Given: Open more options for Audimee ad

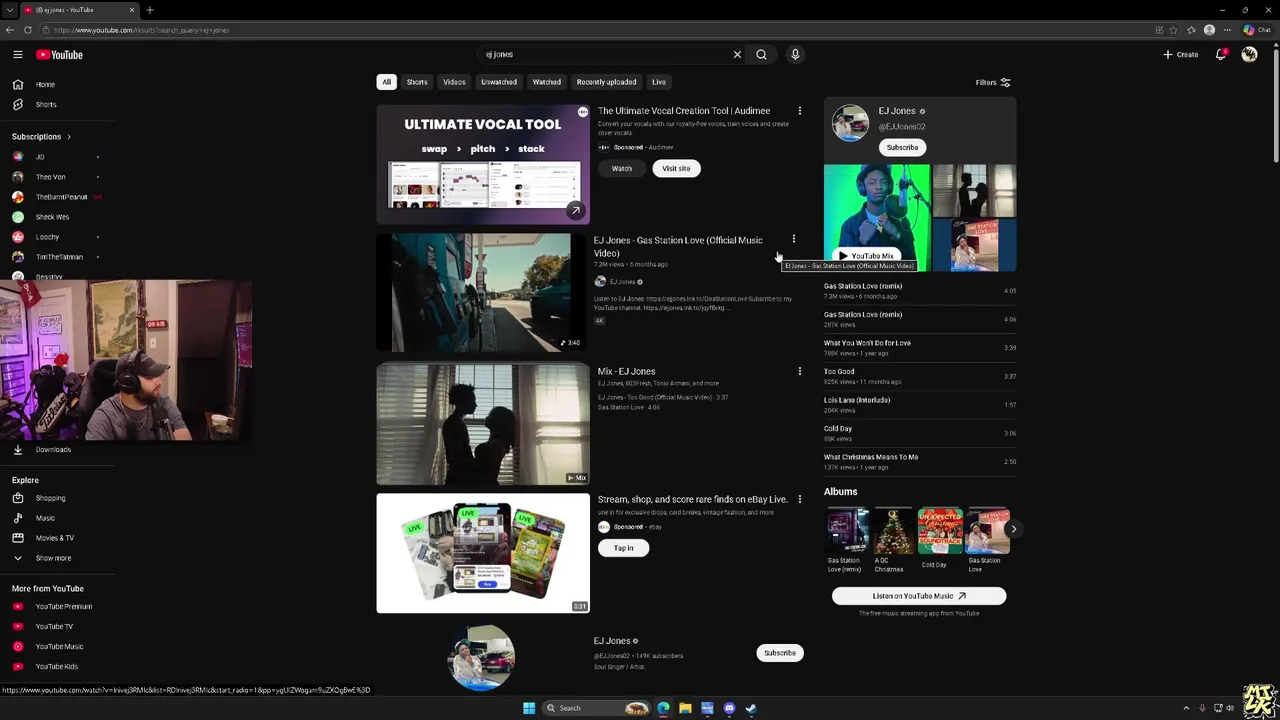Looking at the screenshot, I should point(800,111).
